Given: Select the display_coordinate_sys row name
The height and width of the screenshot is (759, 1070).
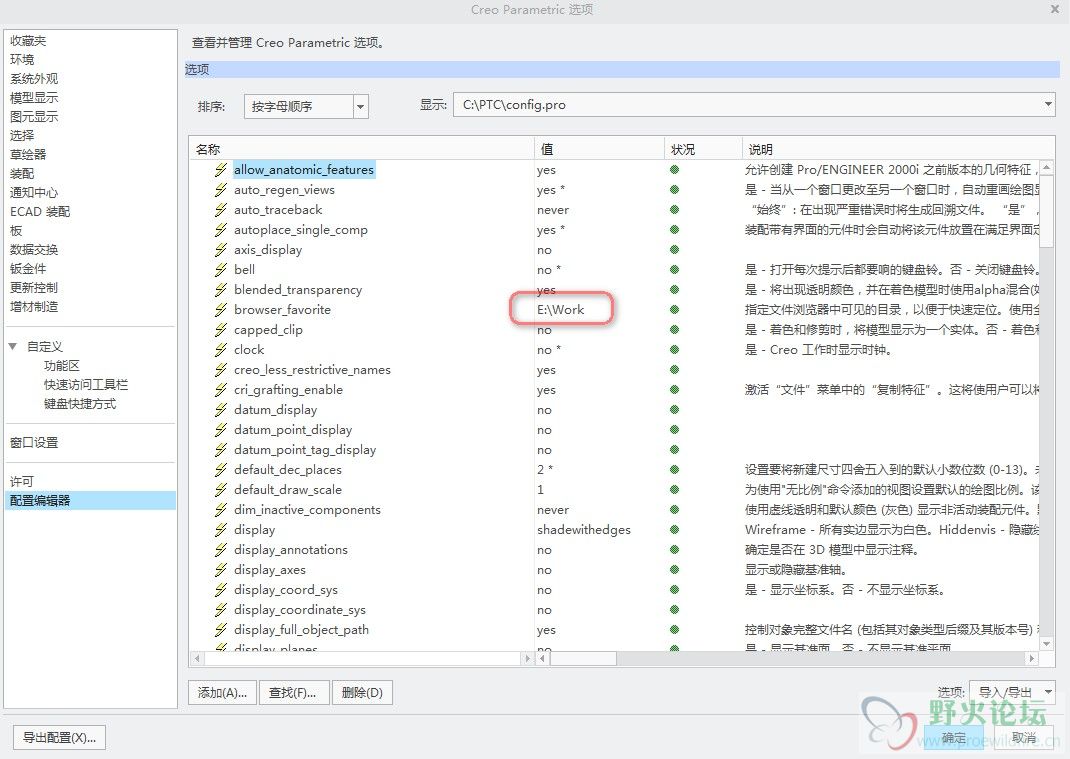Looking at the screenshot, I should coord(300,610).
